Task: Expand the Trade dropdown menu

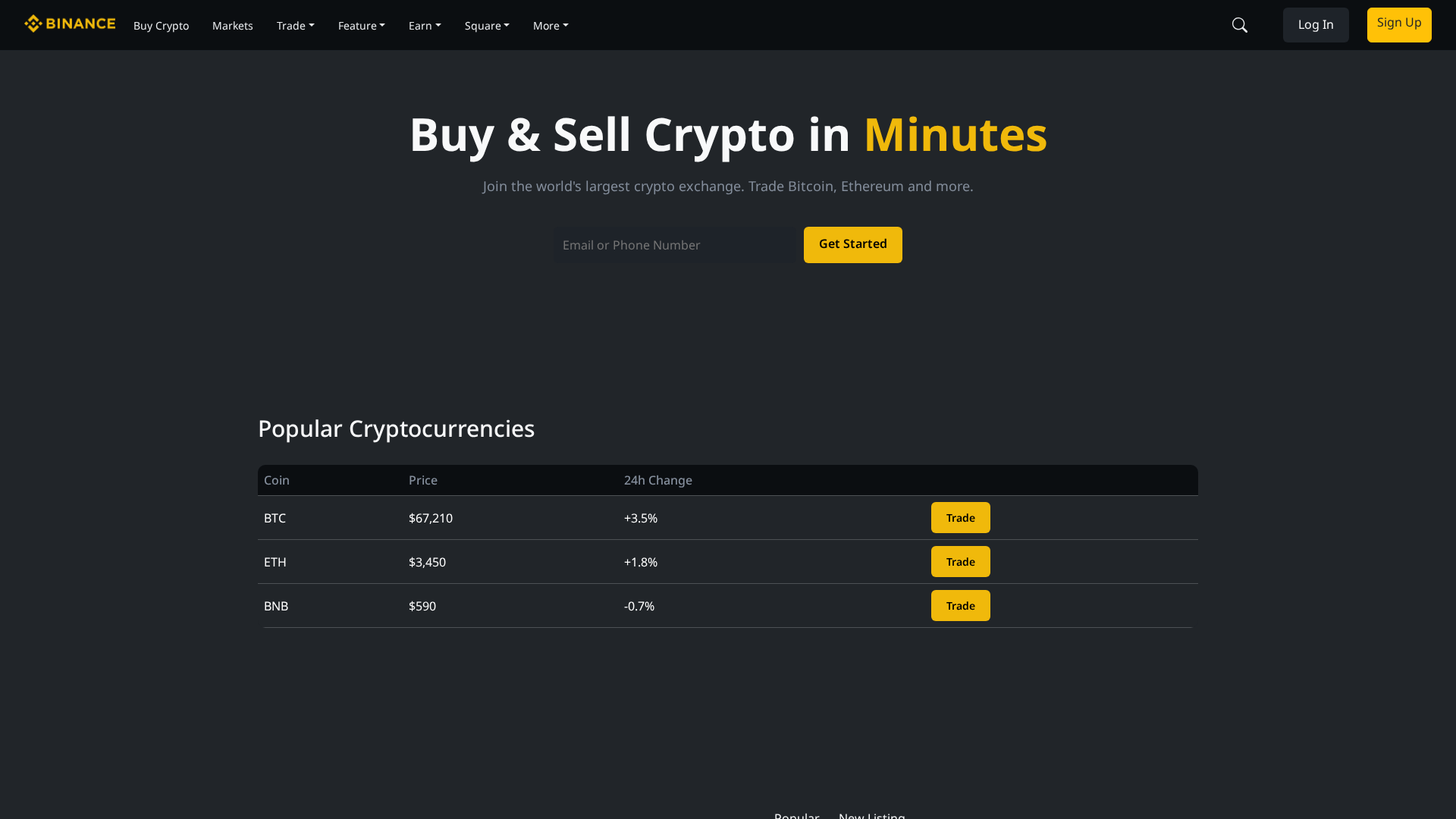Action: tap(295, 25)
